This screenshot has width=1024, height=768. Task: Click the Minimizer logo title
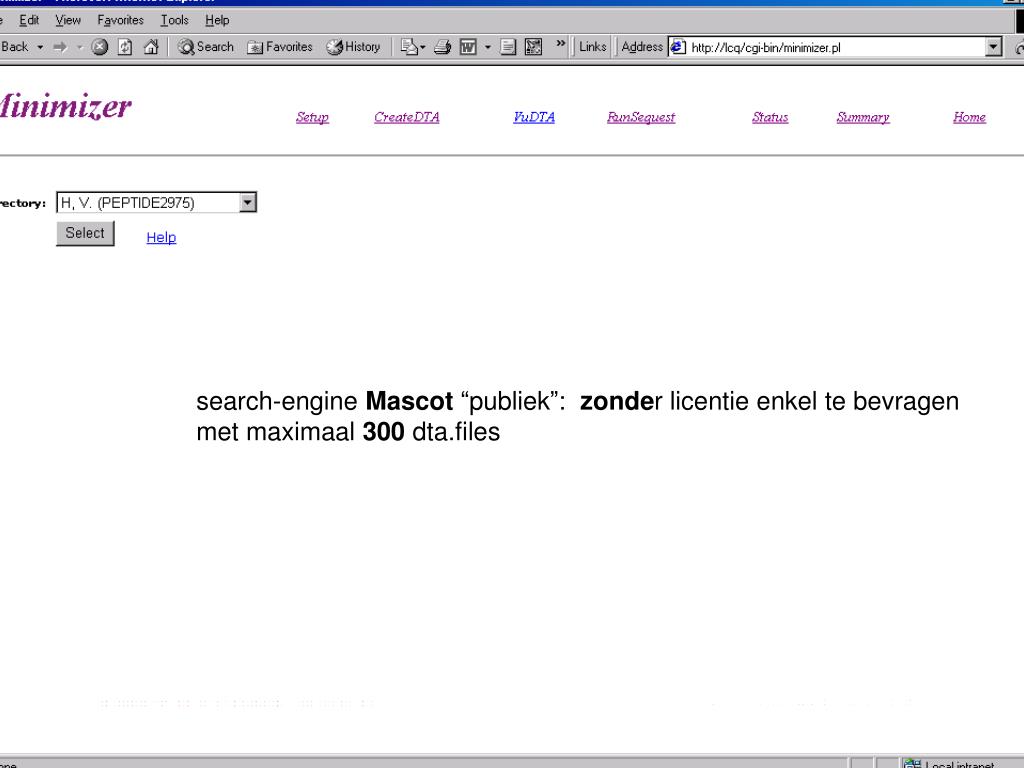coord(65,106)
